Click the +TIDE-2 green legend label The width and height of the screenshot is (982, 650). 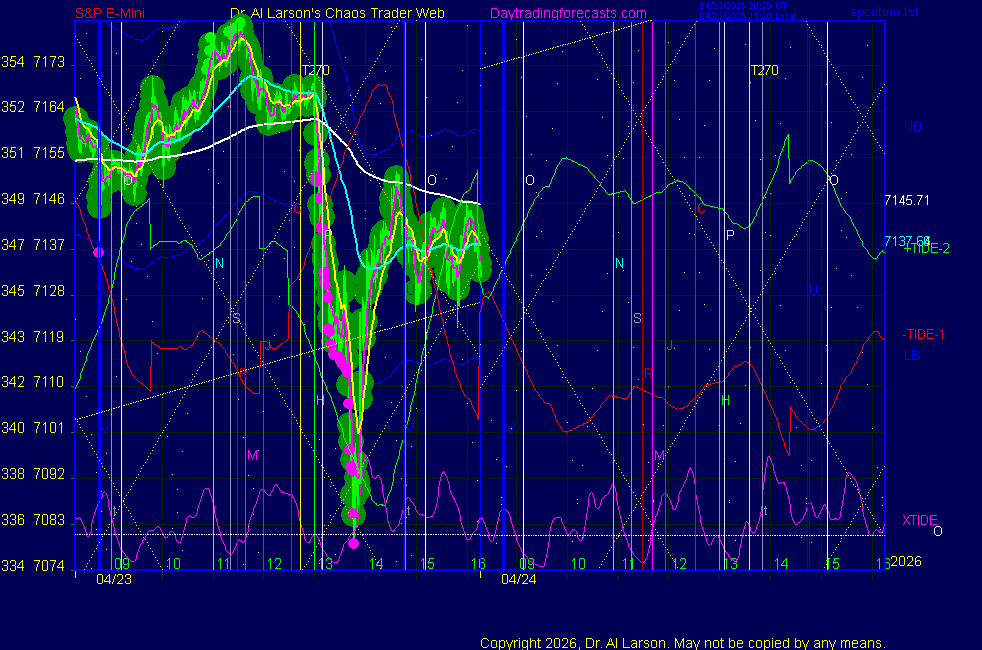pyautogui.click(x=926, y=249)
